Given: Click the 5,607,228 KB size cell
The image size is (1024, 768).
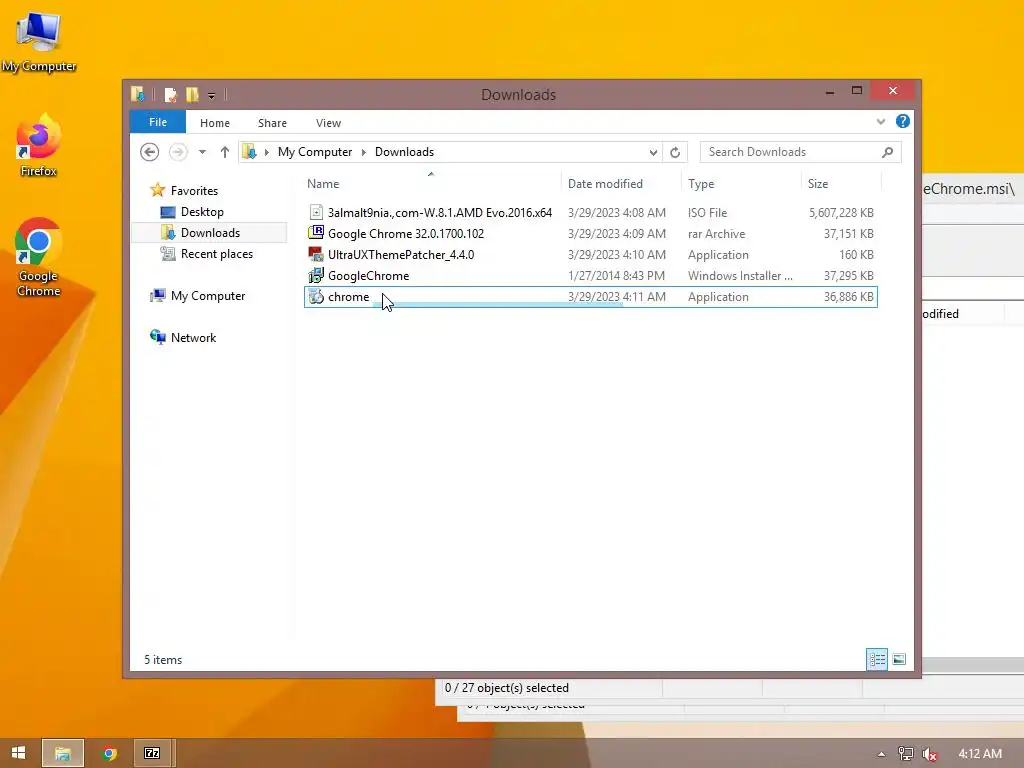Looking at the screenshot, I should tap(840, 212).
